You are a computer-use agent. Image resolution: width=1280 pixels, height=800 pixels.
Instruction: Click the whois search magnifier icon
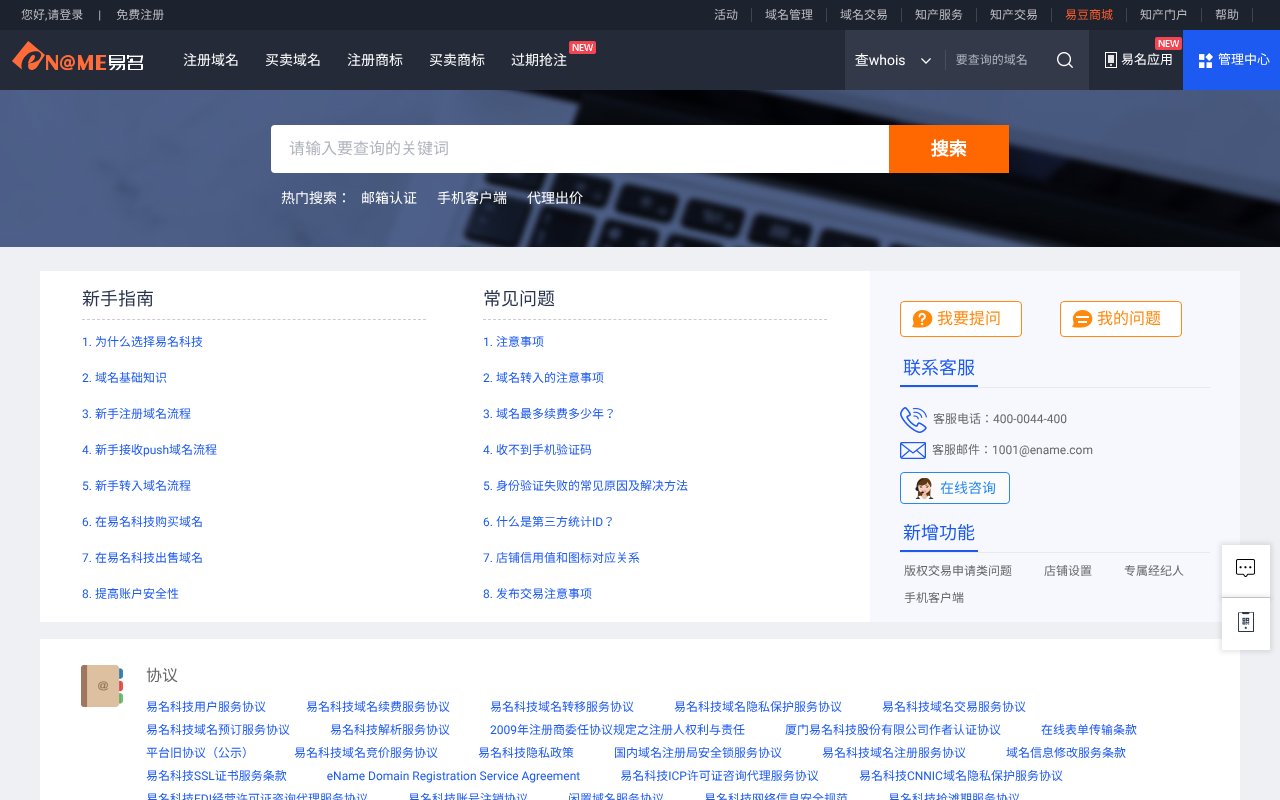1064,60
